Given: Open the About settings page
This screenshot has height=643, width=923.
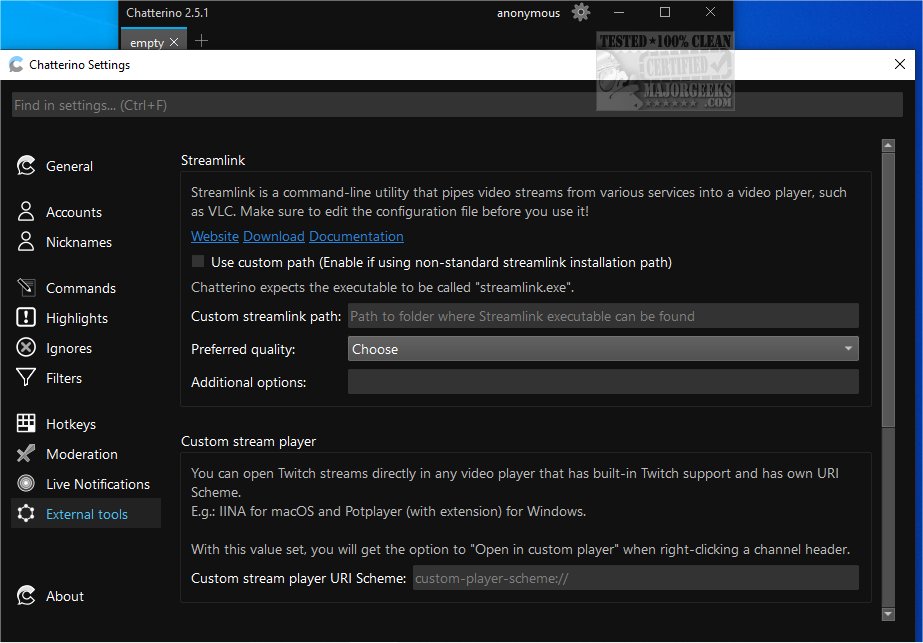Looking at the screenshot, I should [65, 596].
